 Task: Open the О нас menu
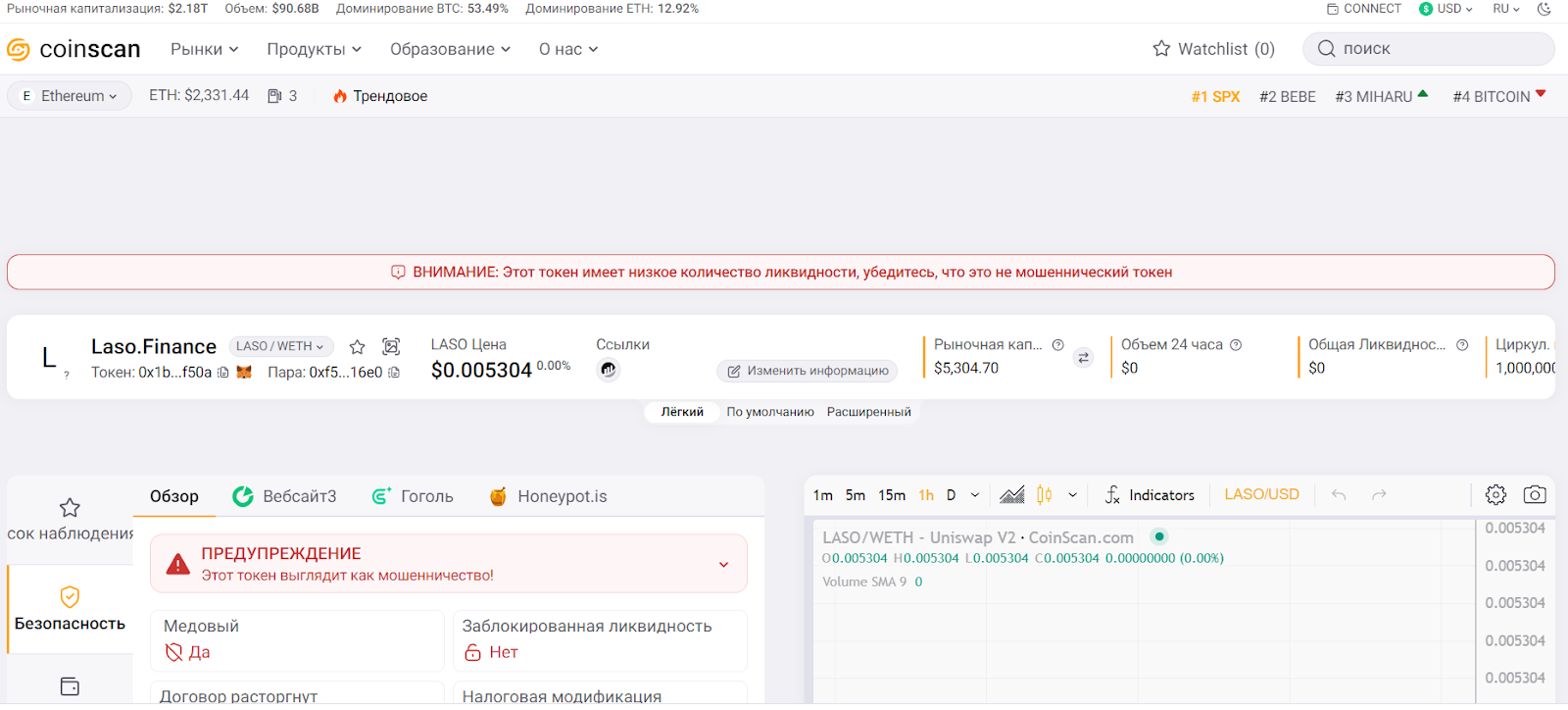coord(568,49)
